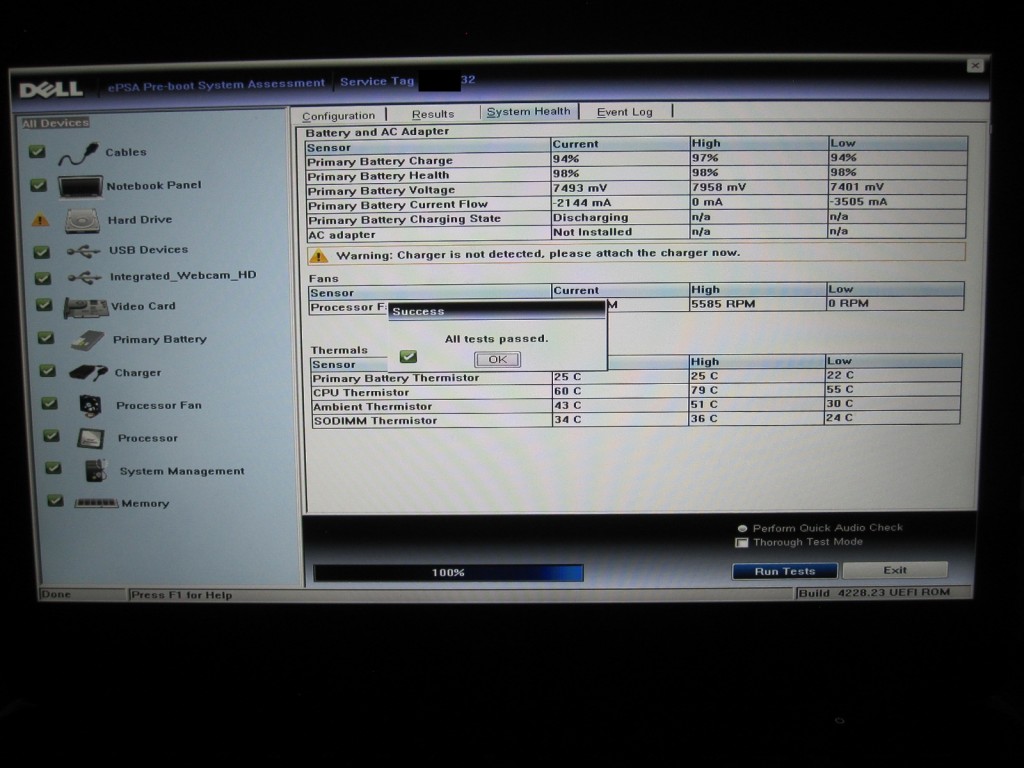Switch to the Configuration tab
Screen dimensions: 1024x768
[x=338, y=116]
